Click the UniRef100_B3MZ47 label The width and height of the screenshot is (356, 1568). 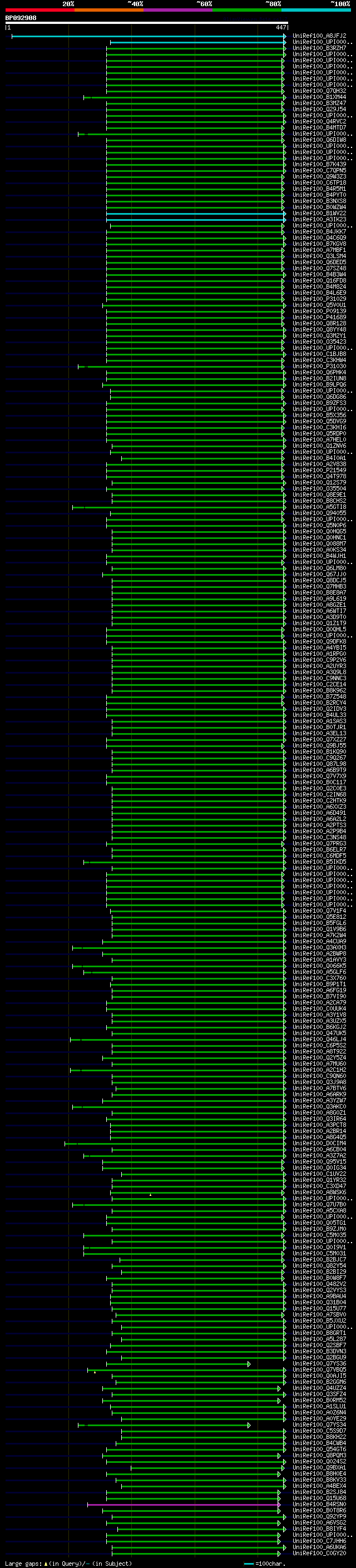click(x=319, y=103)
